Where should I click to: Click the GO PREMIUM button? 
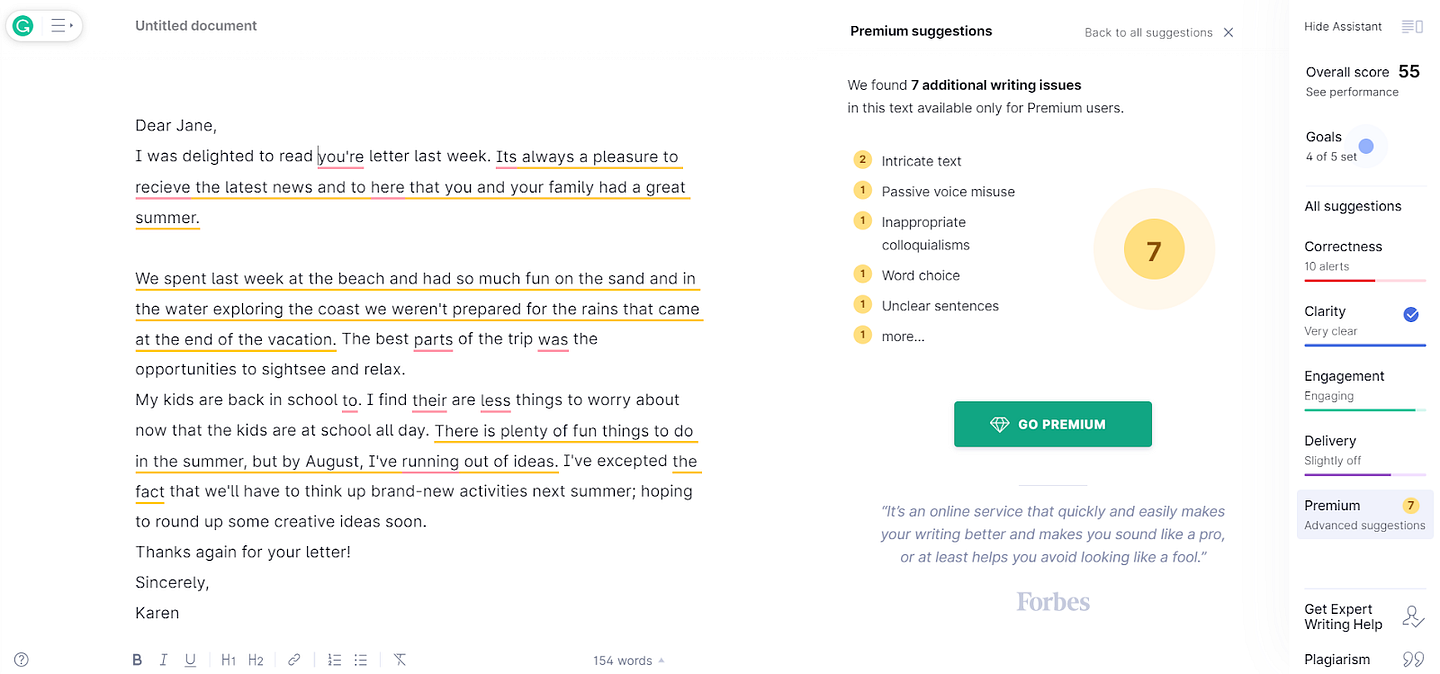(1052, 424)
